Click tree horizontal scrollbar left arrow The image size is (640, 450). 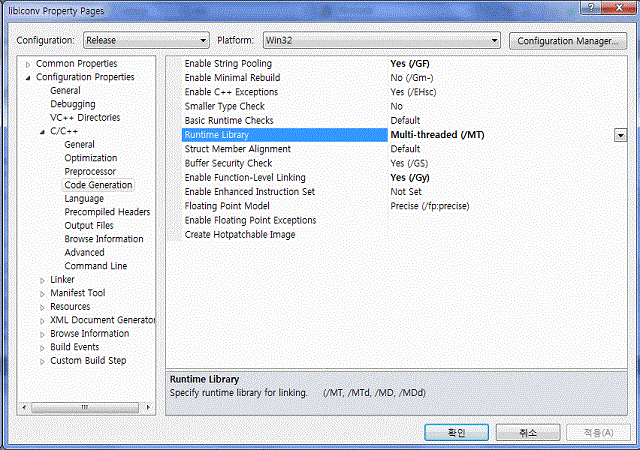coord(24,408)
